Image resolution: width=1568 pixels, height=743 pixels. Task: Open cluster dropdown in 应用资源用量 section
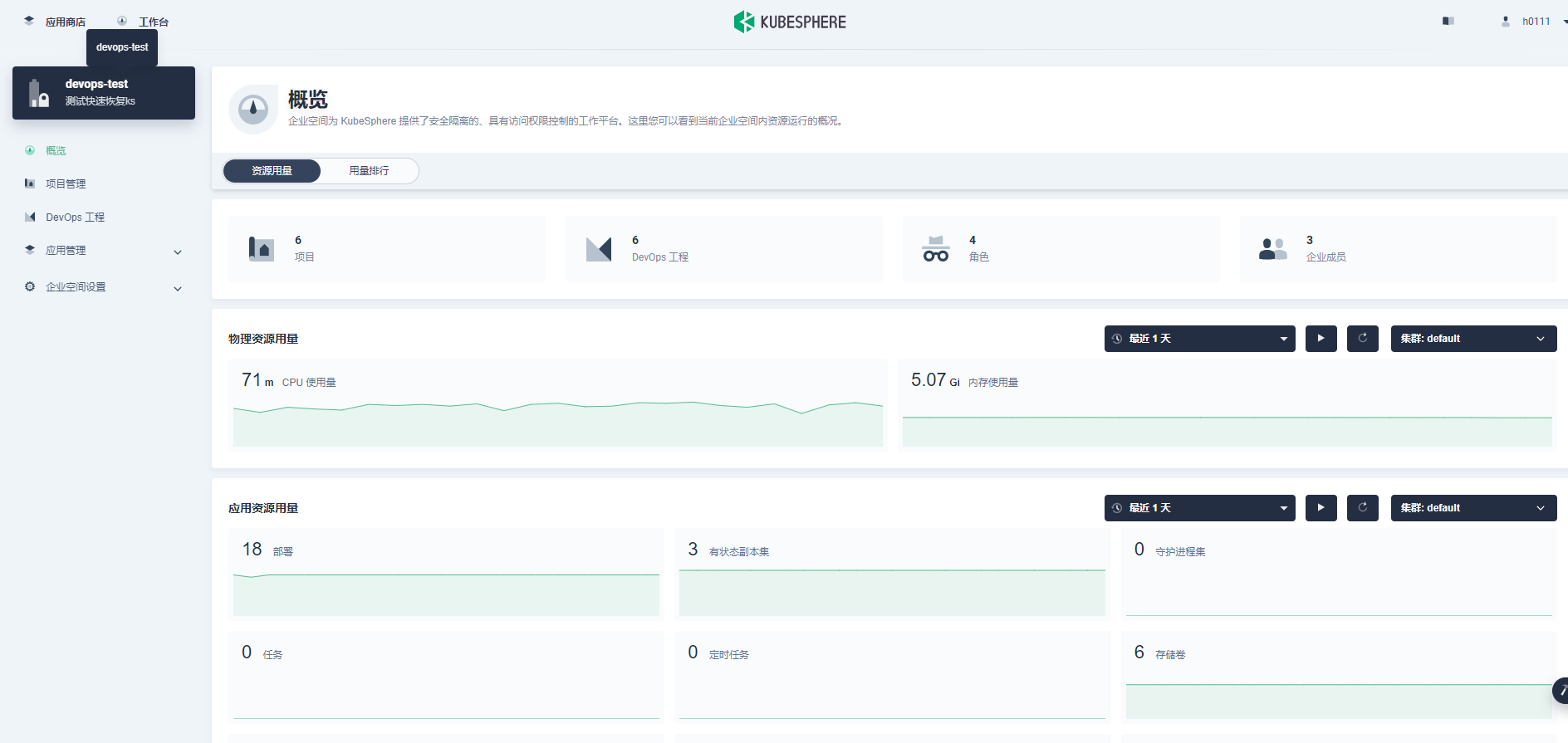tap(1473, 508)
